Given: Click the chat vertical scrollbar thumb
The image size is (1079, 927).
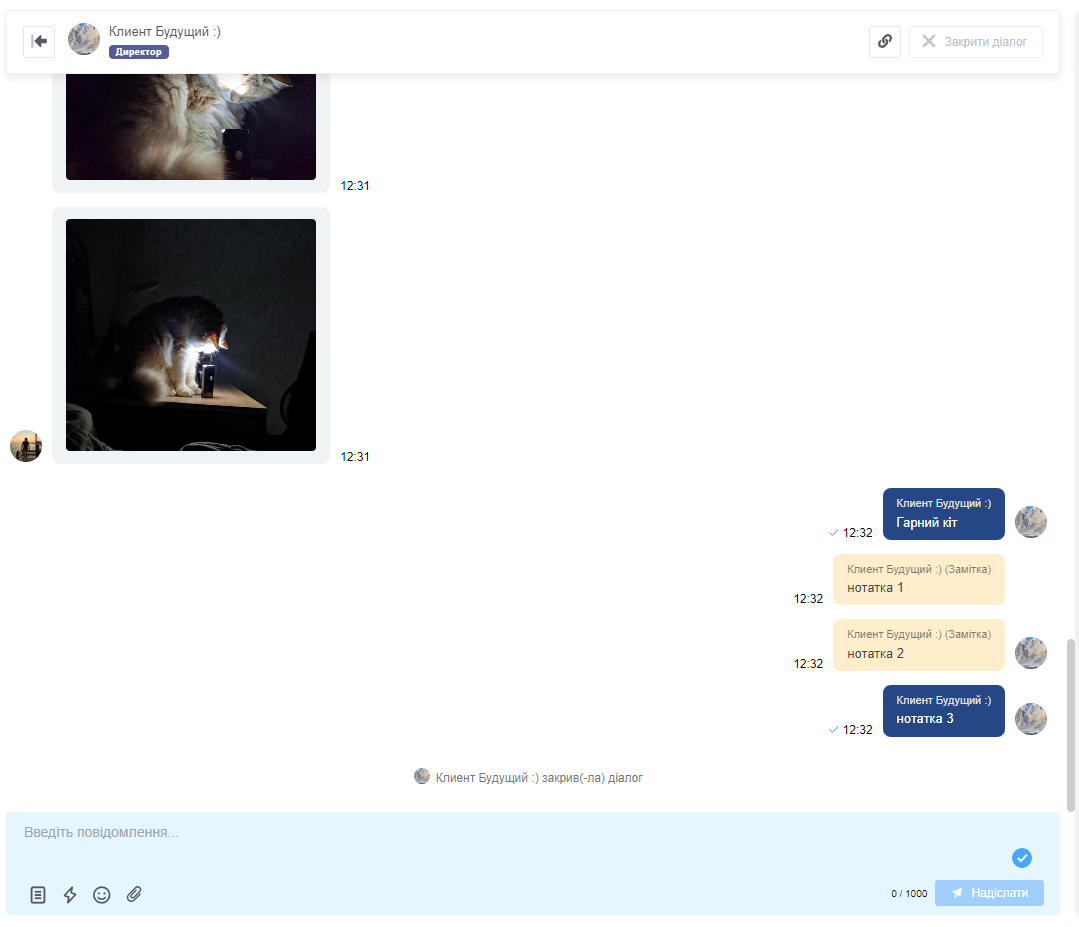Looking at the screenshot, I should [1070, 725].
